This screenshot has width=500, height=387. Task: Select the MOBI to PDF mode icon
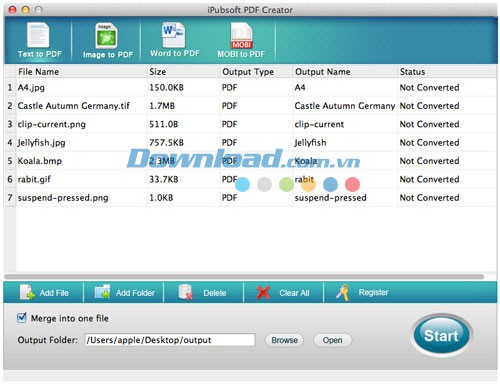pos(241,35)
